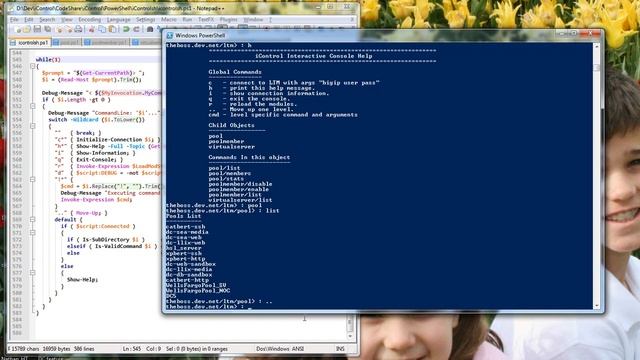
Task: Collapse the code fold at line 552
Action: pyautogui.click(x=33, y=106)
